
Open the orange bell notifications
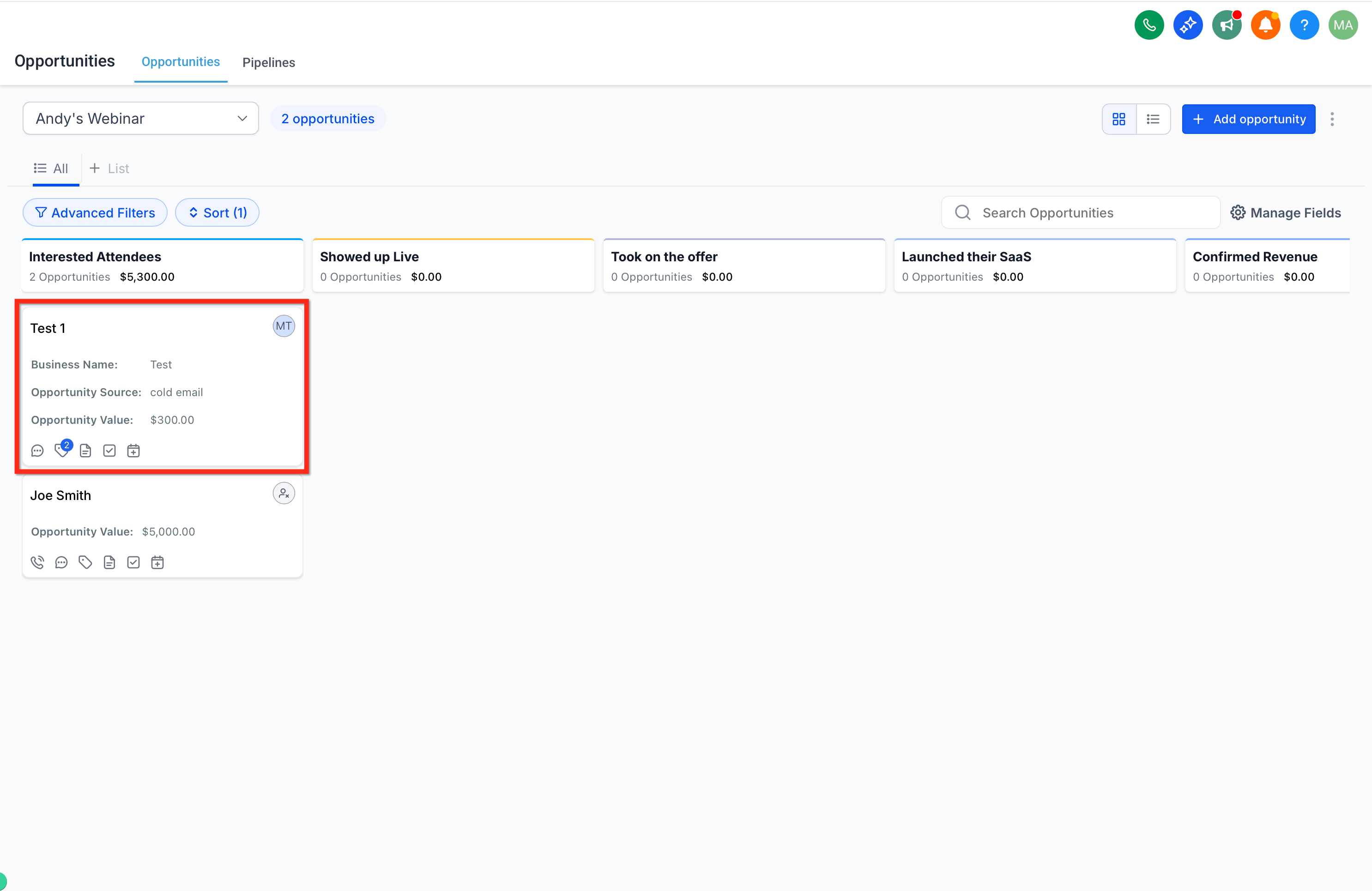1265,25
